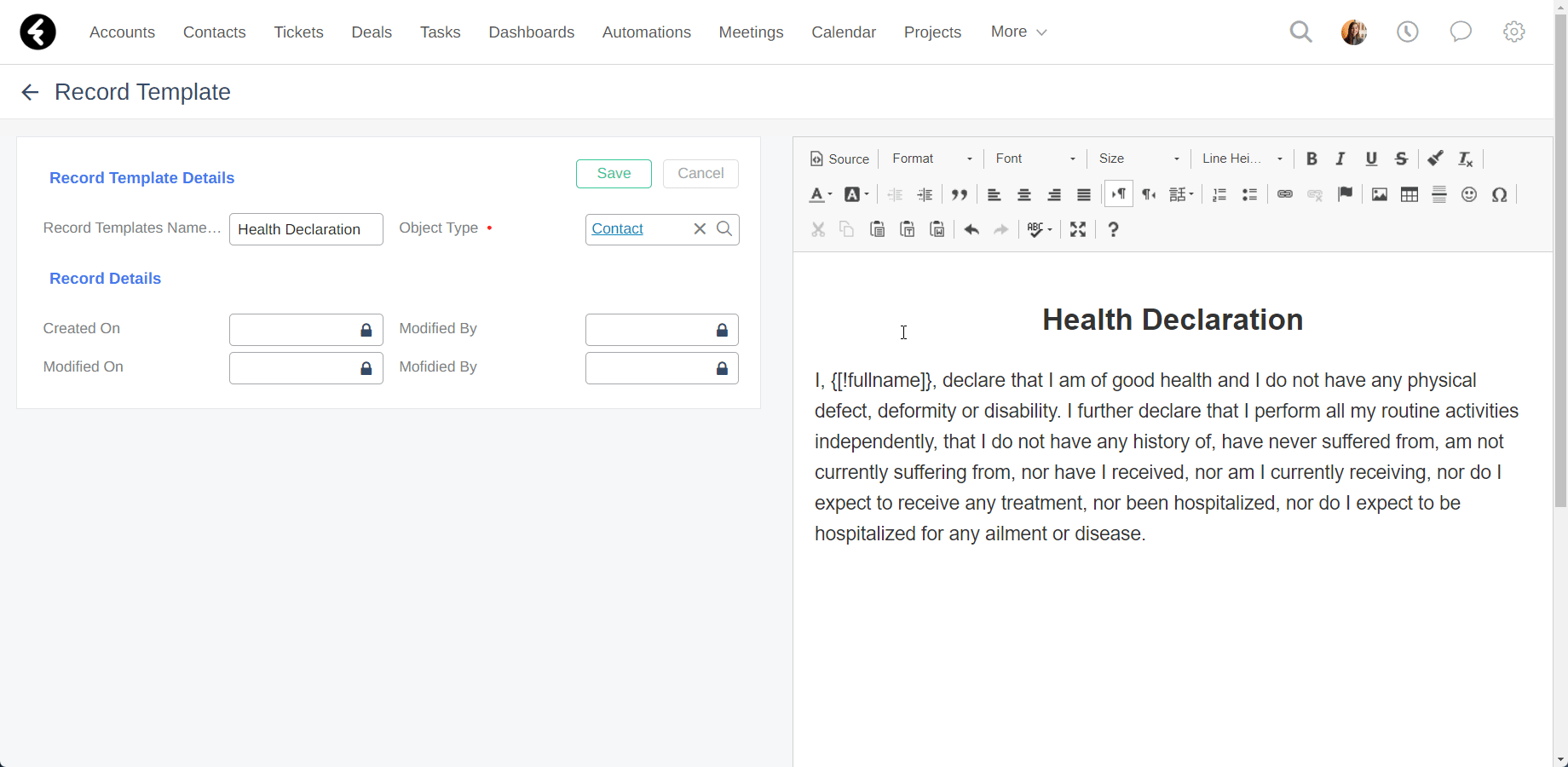Center align text
The width and height of the screenshot is (1568, 767).
(x=1024, y=194)
